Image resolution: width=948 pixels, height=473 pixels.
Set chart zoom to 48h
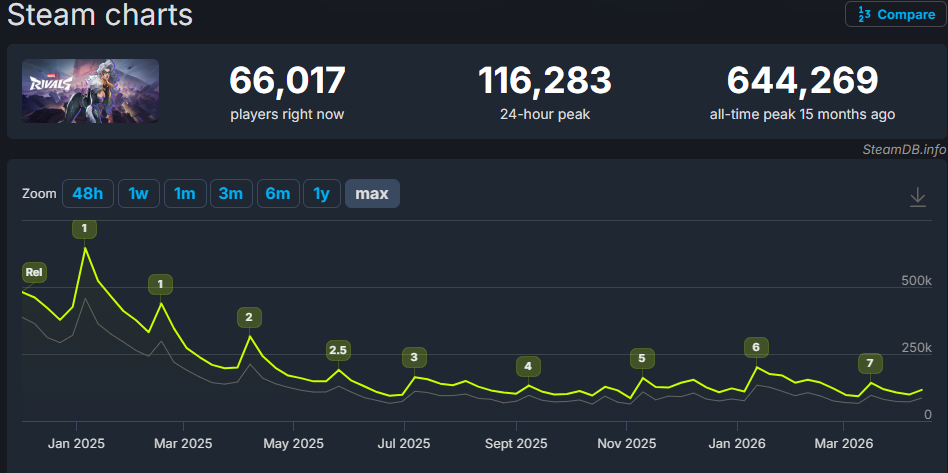tap(88, 194)
